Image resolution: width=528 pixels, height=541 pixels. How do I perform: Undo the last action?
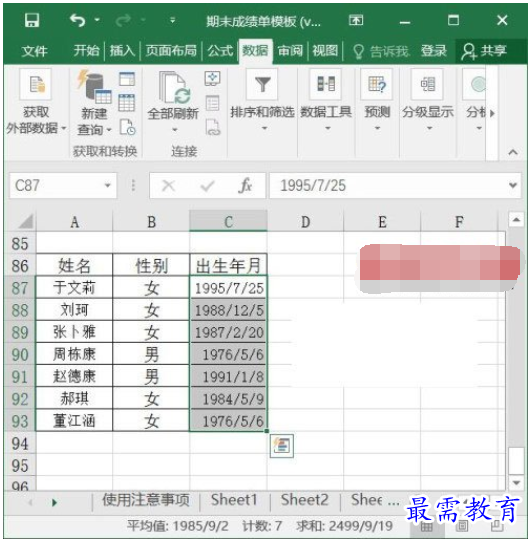[77, 20]
